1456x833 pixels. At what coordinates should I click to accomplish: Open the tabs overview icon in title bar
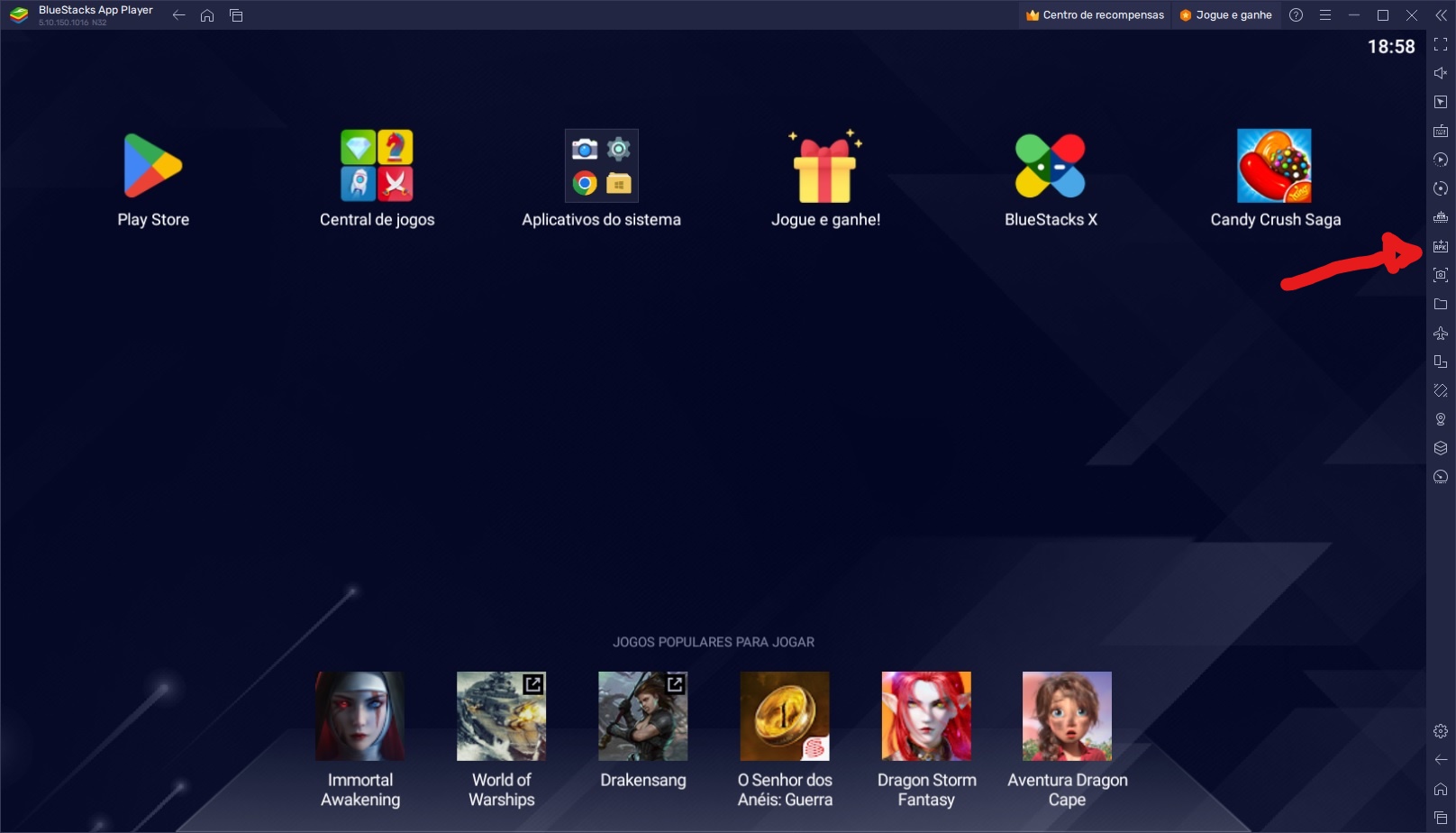click(236, 15)
